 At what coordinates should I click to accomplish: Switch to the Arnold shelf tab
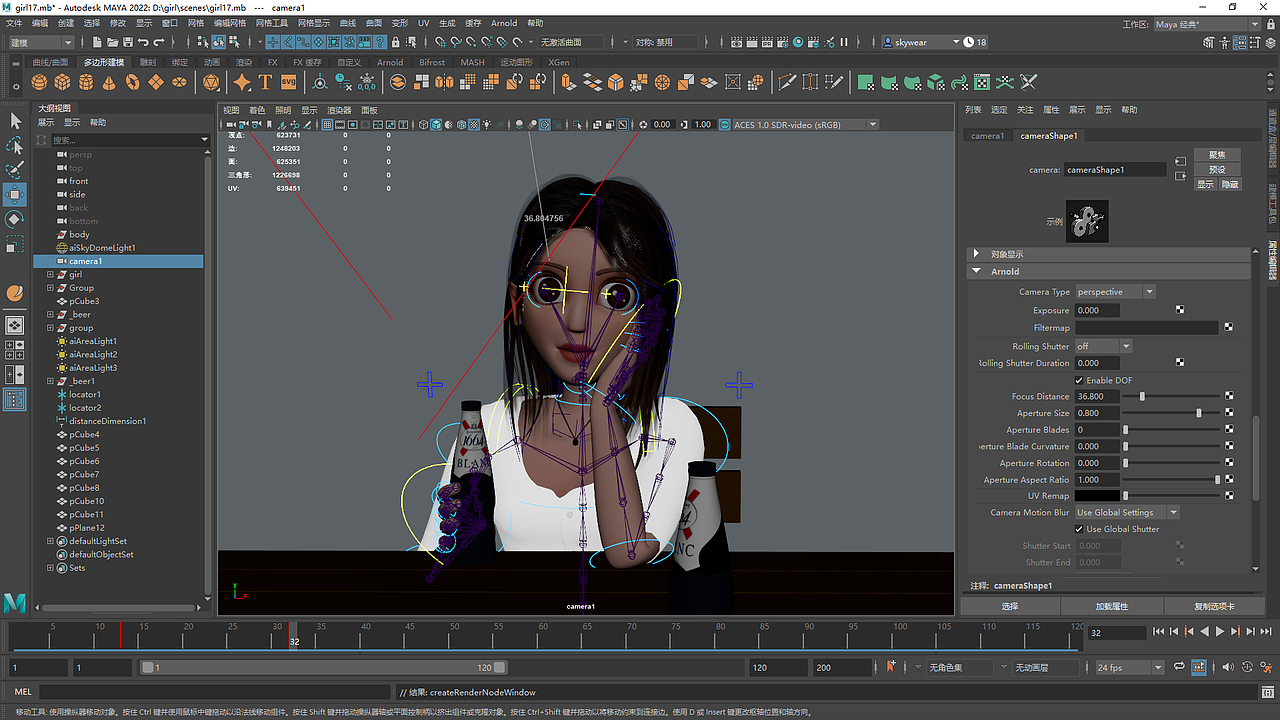pyautogui.click(x=389, y=62)
